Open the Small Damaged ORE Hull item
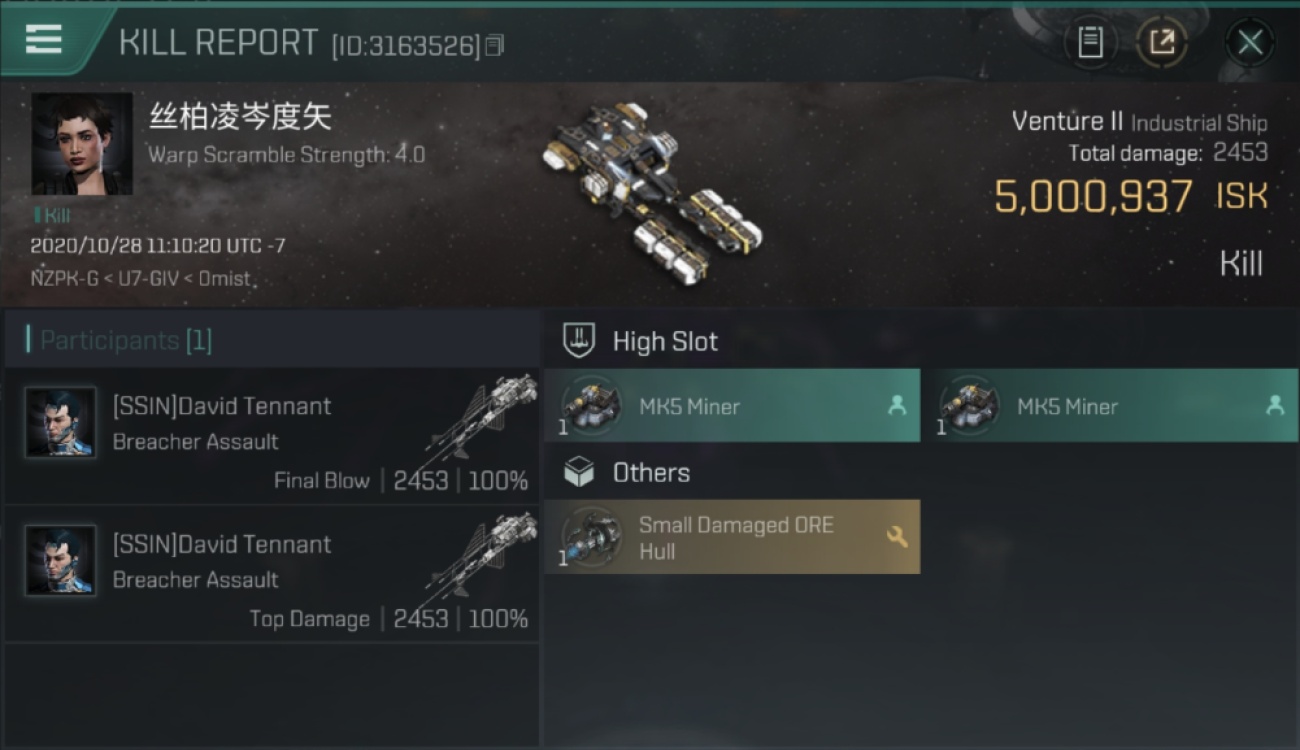 point(732,537)
